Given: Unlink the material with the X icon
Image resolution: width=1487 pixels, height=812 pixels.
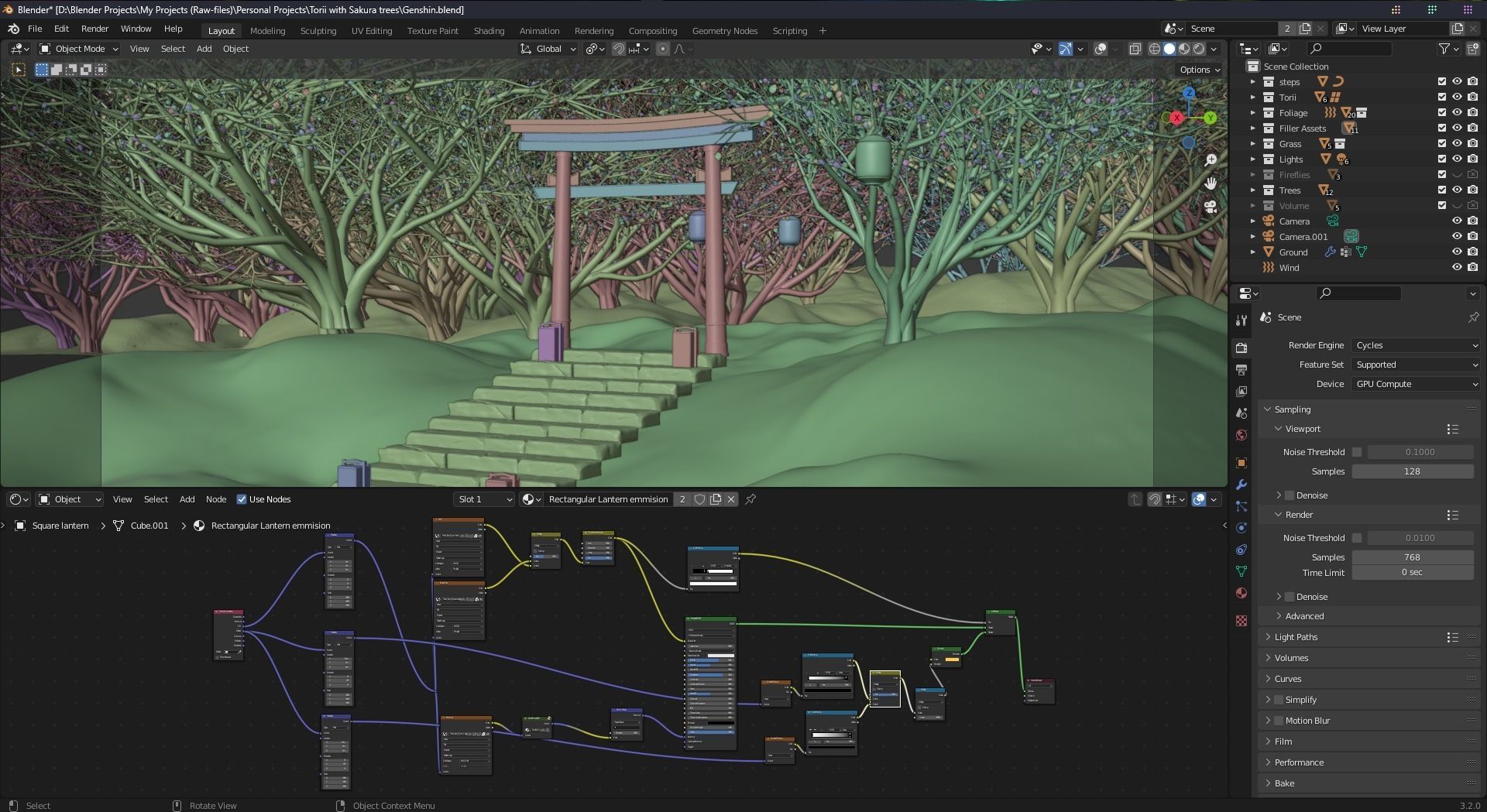Looking at the screenshot, I should point(730,499).
